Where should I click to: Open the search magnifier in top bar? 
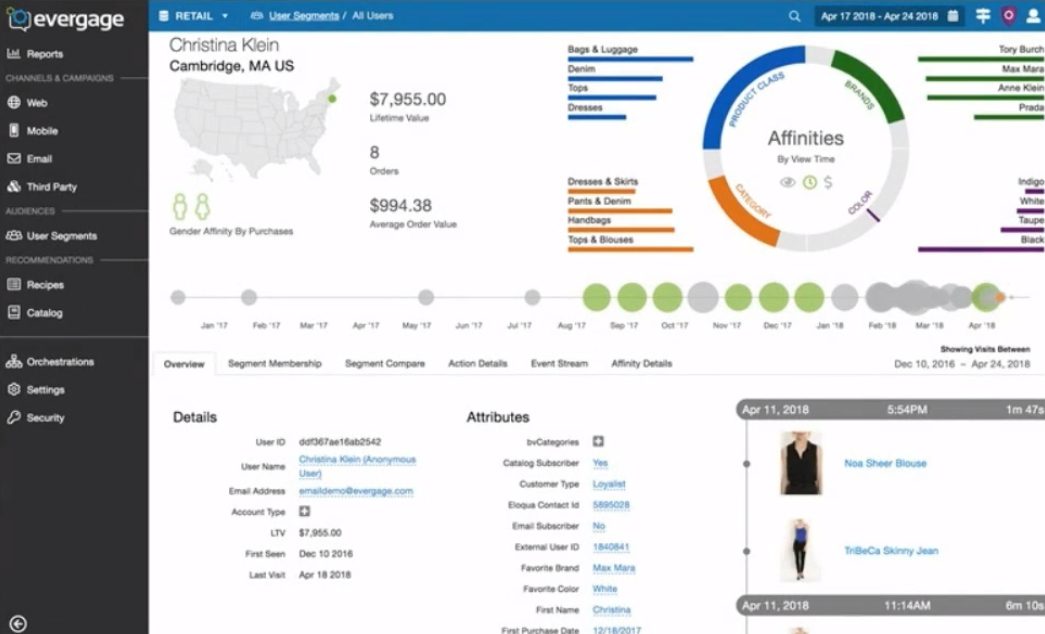click(x=794, y=16)
